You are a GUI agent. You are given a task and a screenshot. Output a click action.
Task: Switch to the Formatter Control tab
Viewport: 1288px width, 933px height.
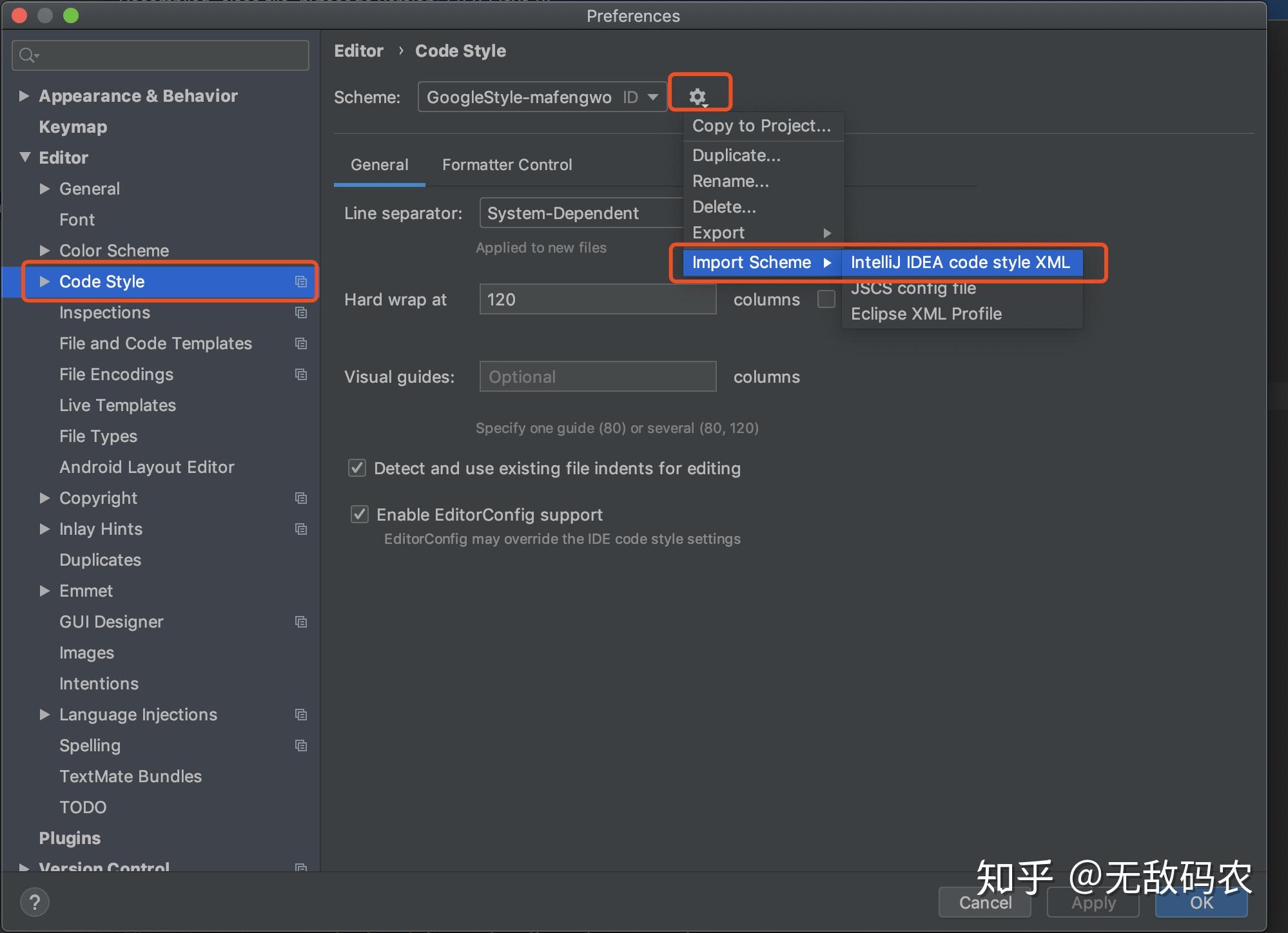point(507,165)
